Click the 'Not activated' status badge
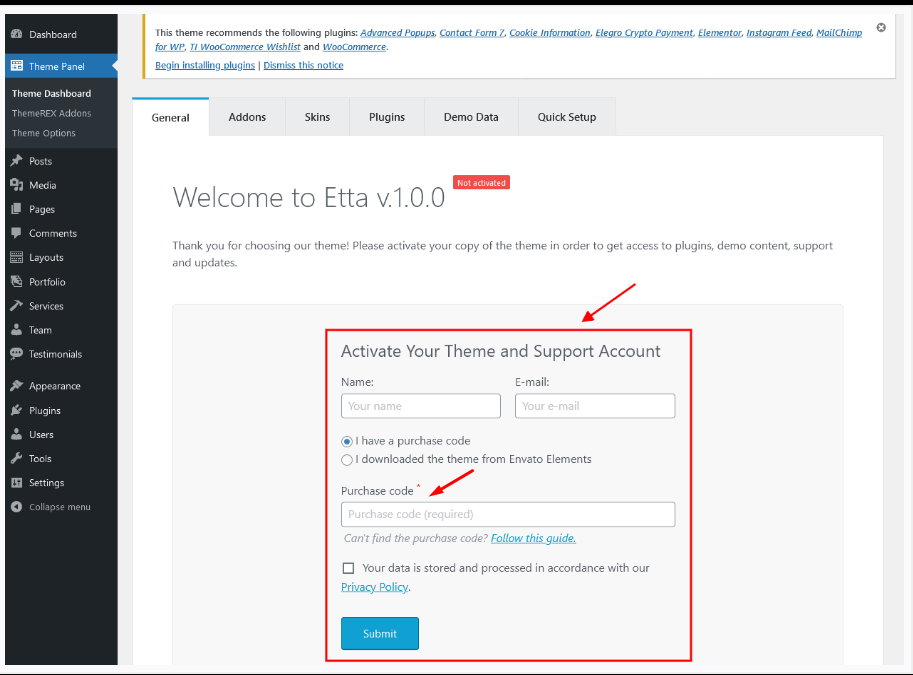913x675 pixels. [x=482, y=182]
